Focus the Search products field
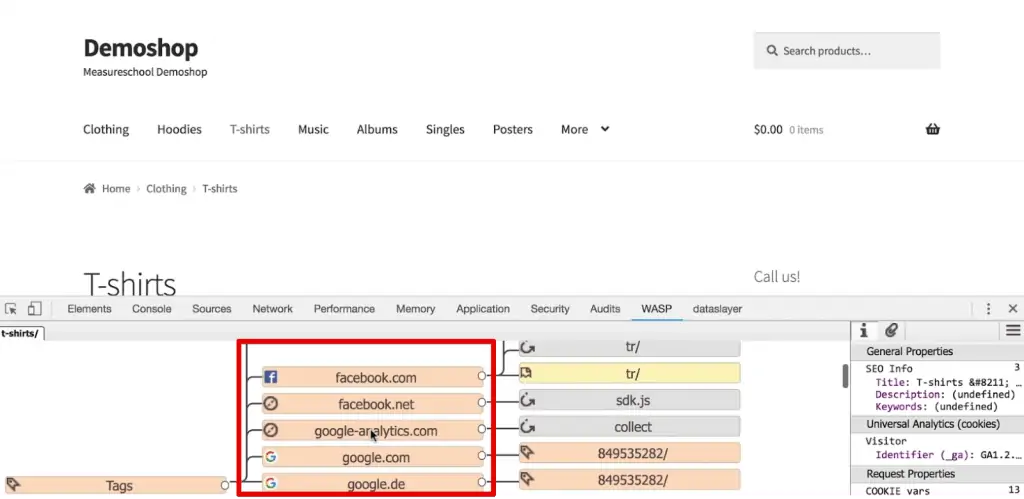 847,50
